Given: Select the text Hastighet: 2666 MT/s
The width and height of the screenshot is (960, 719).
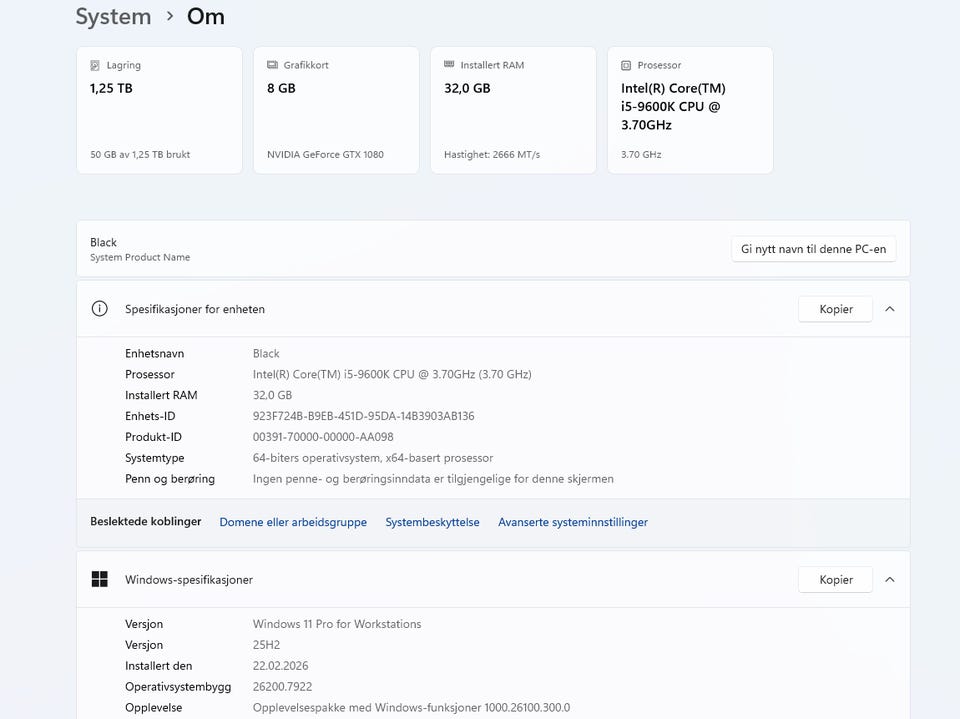Looking at the screenshot, I should tap(492, 154).
